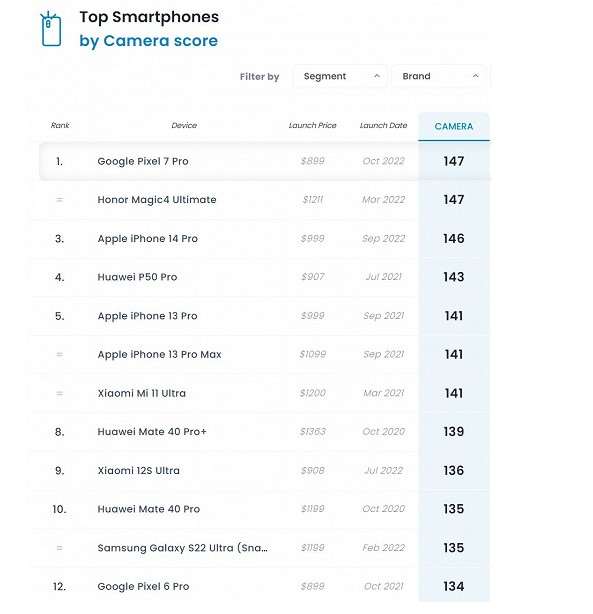Open the Huawei Mate 40 Pro+ entry
Image resolution: width=593 pixels, height=614 pixels.
tap(152, 432)
